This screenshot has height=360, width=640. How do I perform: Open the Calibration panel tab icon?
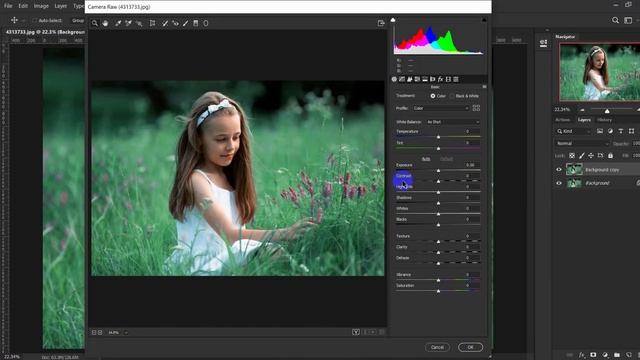tap(448, 79)
